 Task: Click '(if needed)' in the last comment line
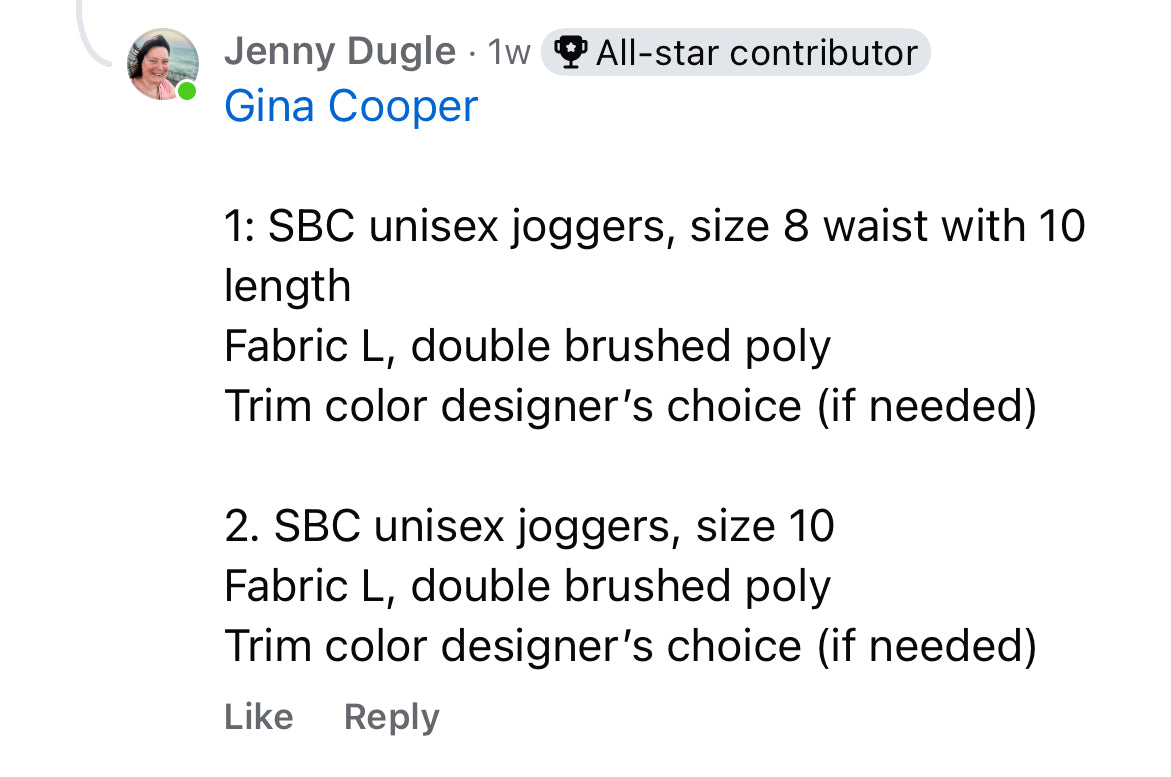926,646
